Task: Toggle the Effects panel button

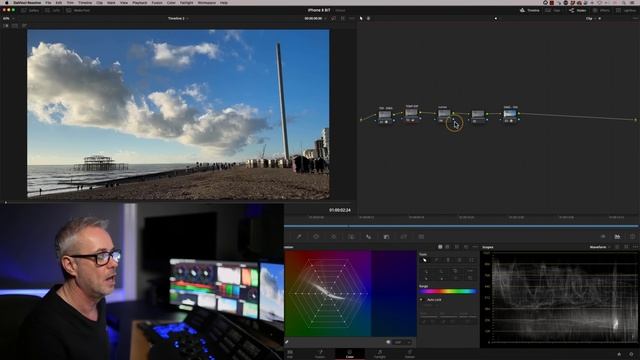Action: 601,10
